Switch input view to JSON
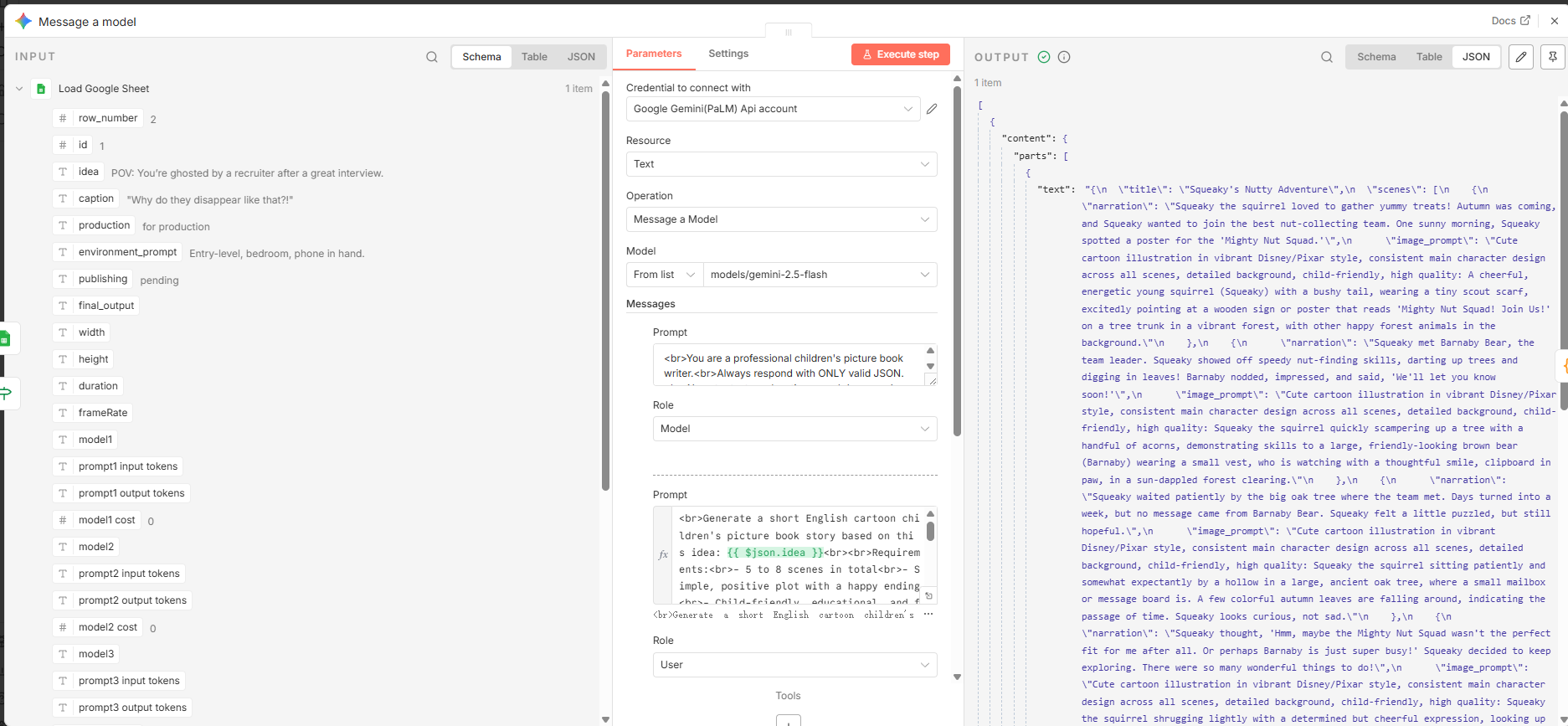 [581, 57]
